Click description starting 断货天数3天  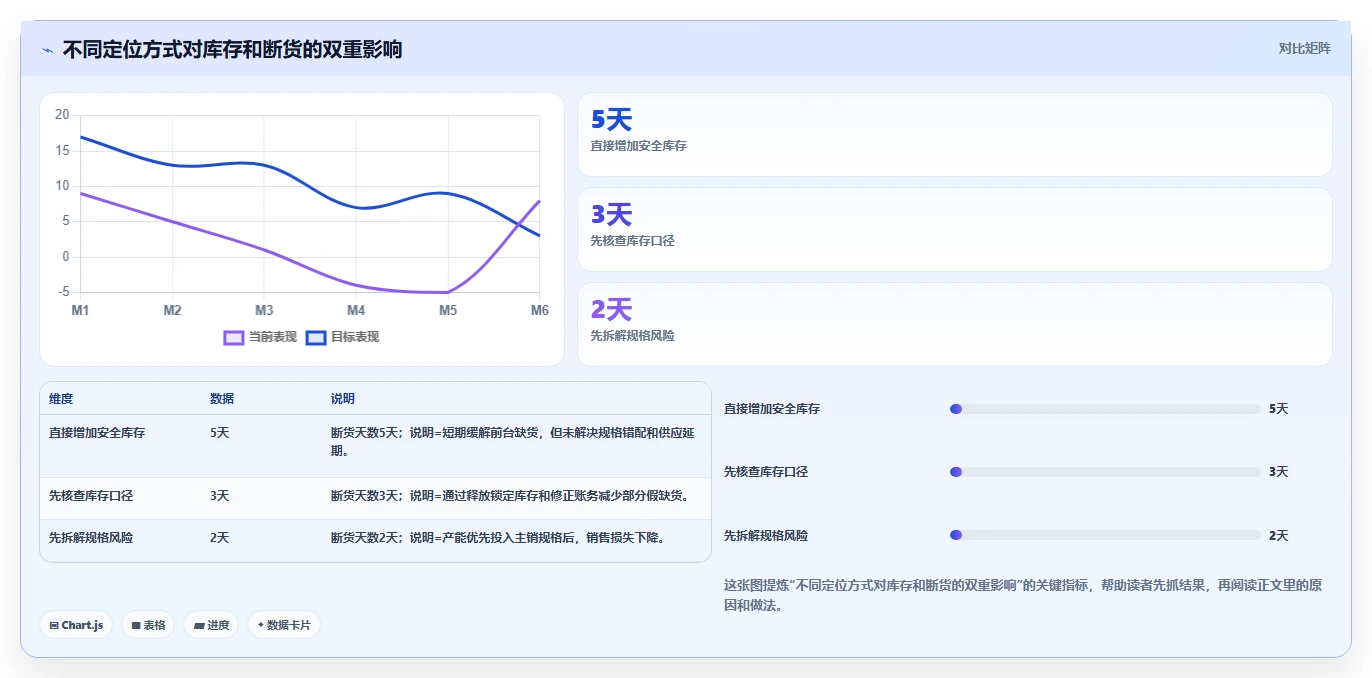pos(510,495)
